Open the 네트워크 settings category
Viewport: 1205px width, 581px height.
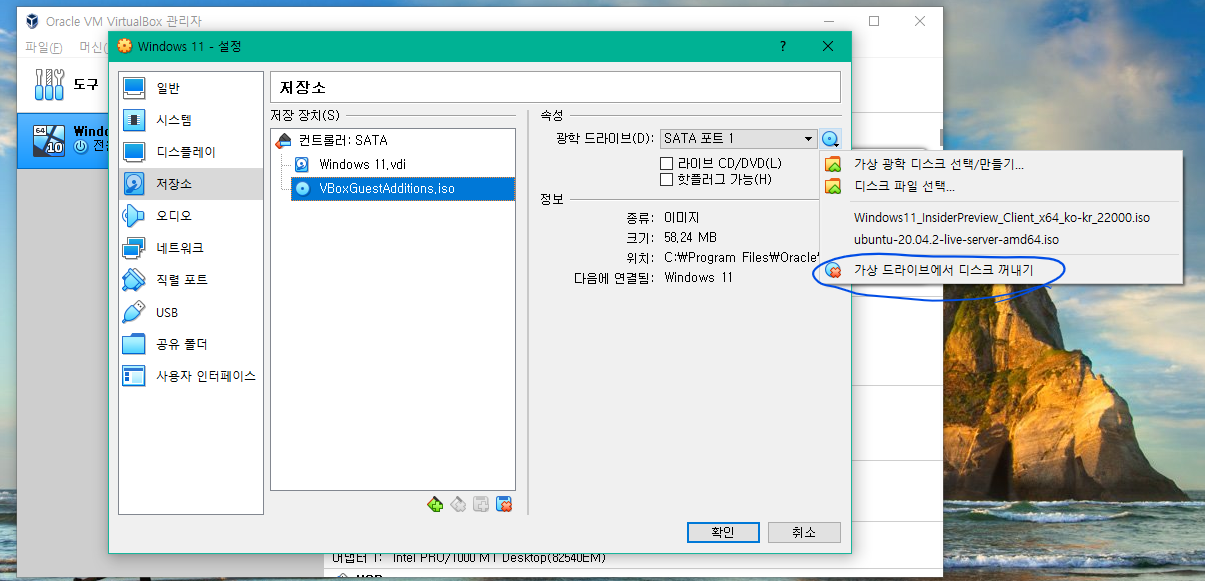click(x=190, y=248)
